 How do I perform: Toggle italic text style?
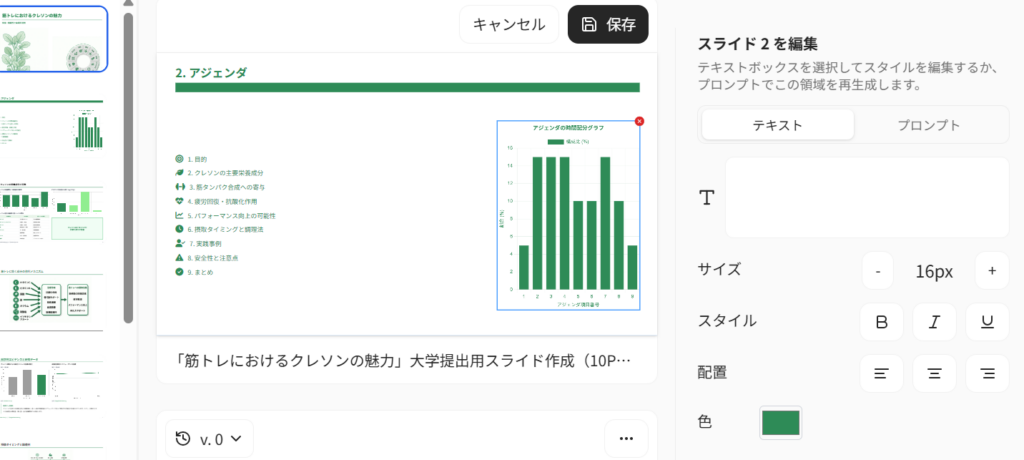(935, 322)
